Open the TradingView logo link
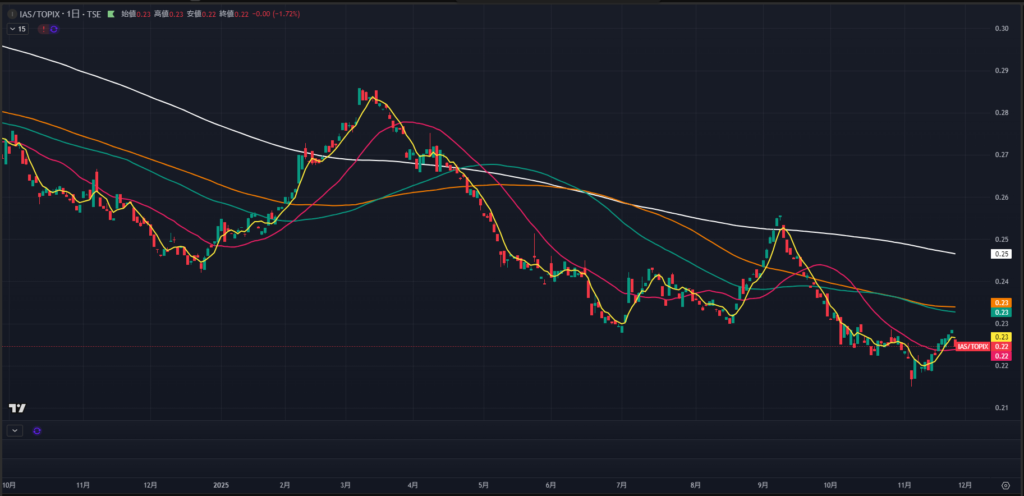The height and width of the screenshot is (496, 1024). (16, 408)
